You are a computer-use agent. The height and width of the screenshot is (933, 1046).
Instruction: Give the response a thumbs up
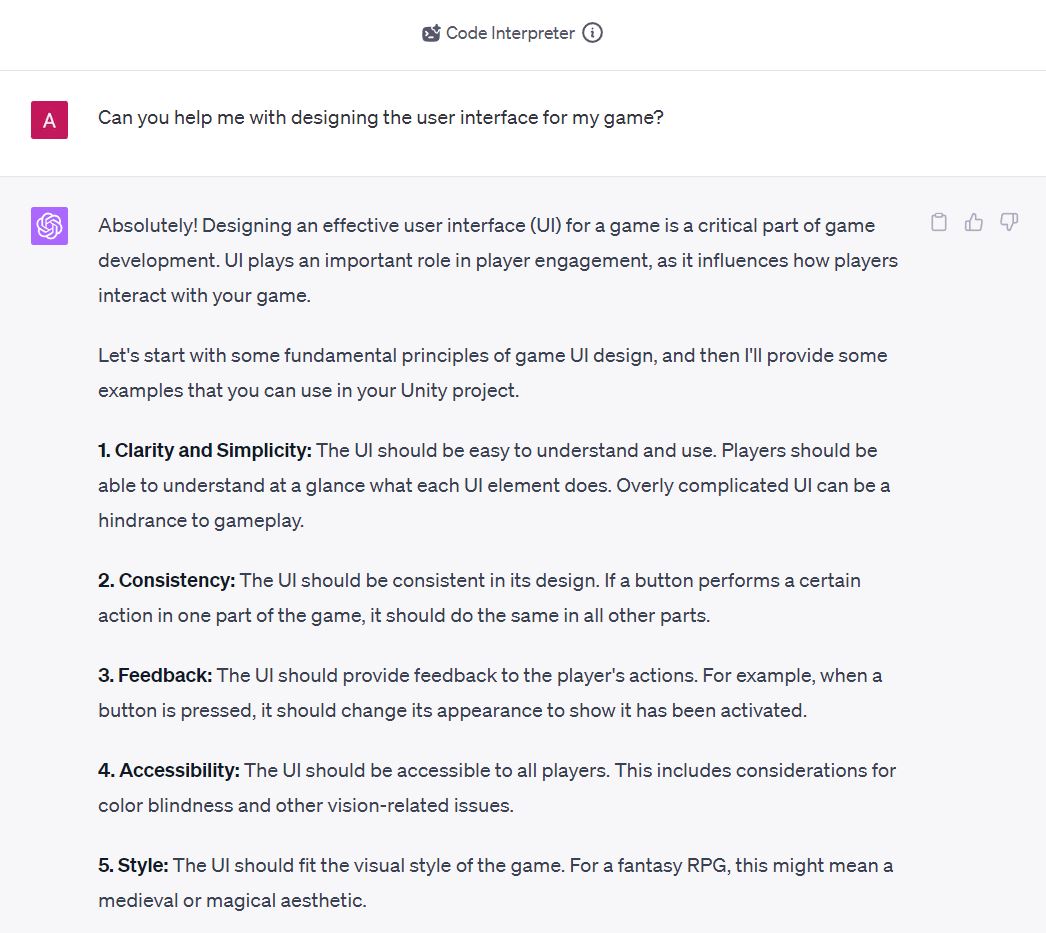pyautogui.click(x=974, y=222)
